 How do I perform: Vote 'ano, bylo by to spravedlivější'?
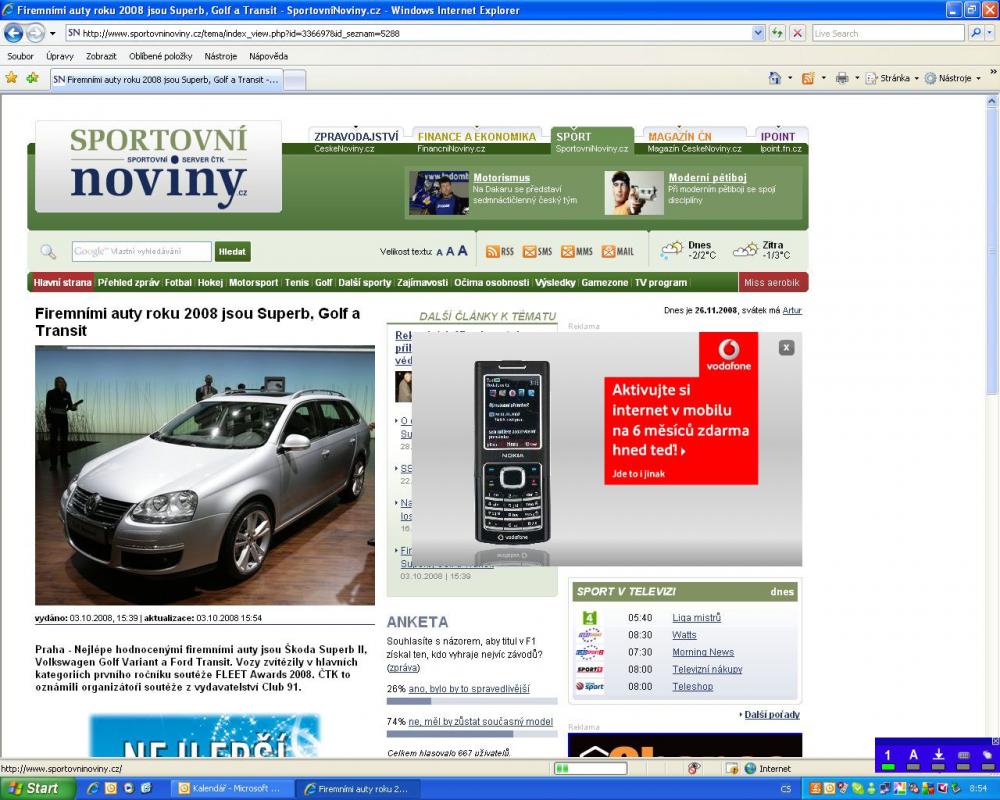point(469,688)
